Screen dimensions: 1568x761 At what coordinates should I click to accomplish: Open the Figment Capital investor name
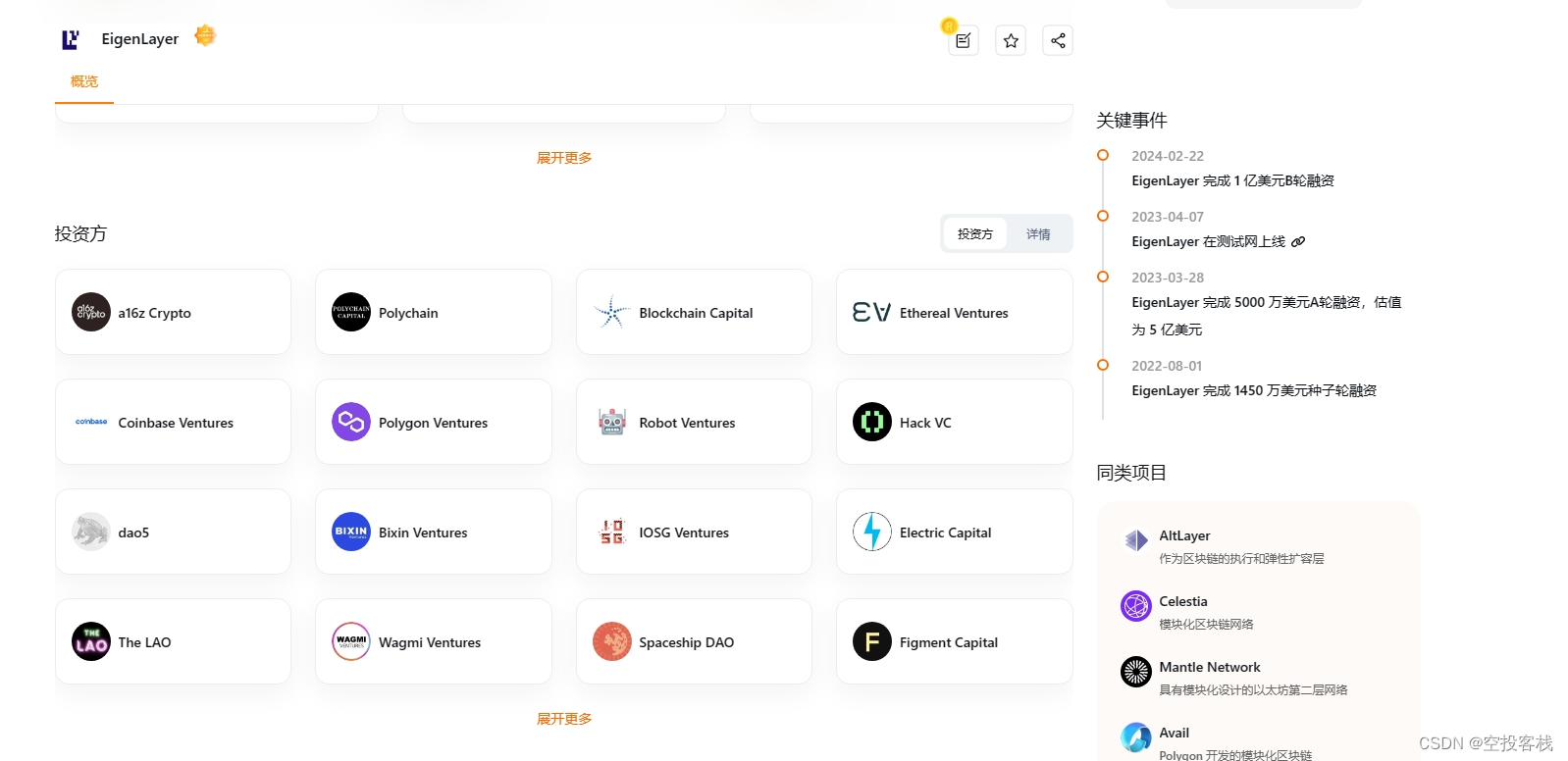click(949, 642)
